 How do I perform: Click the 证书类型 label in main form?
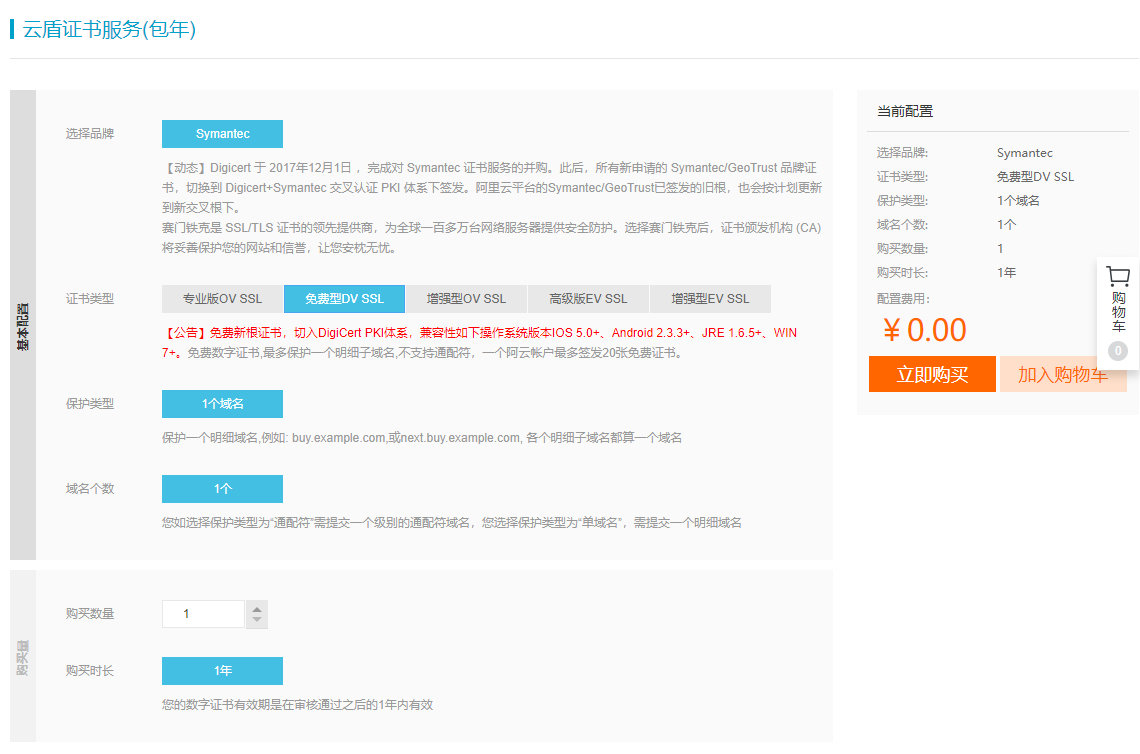[x=89, y=299]
